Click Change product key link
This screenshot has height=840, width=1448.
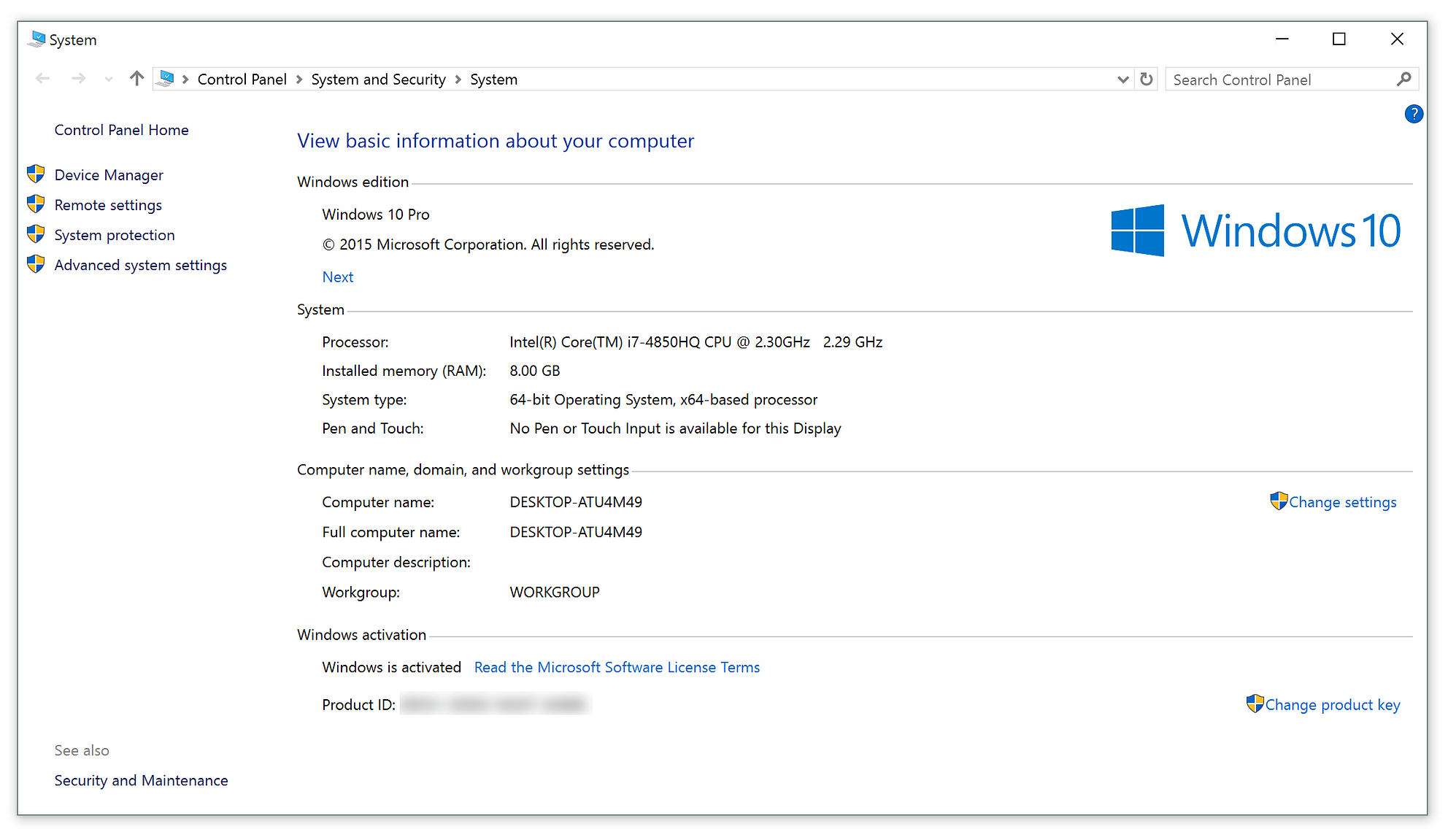[x=1333, y=705]
